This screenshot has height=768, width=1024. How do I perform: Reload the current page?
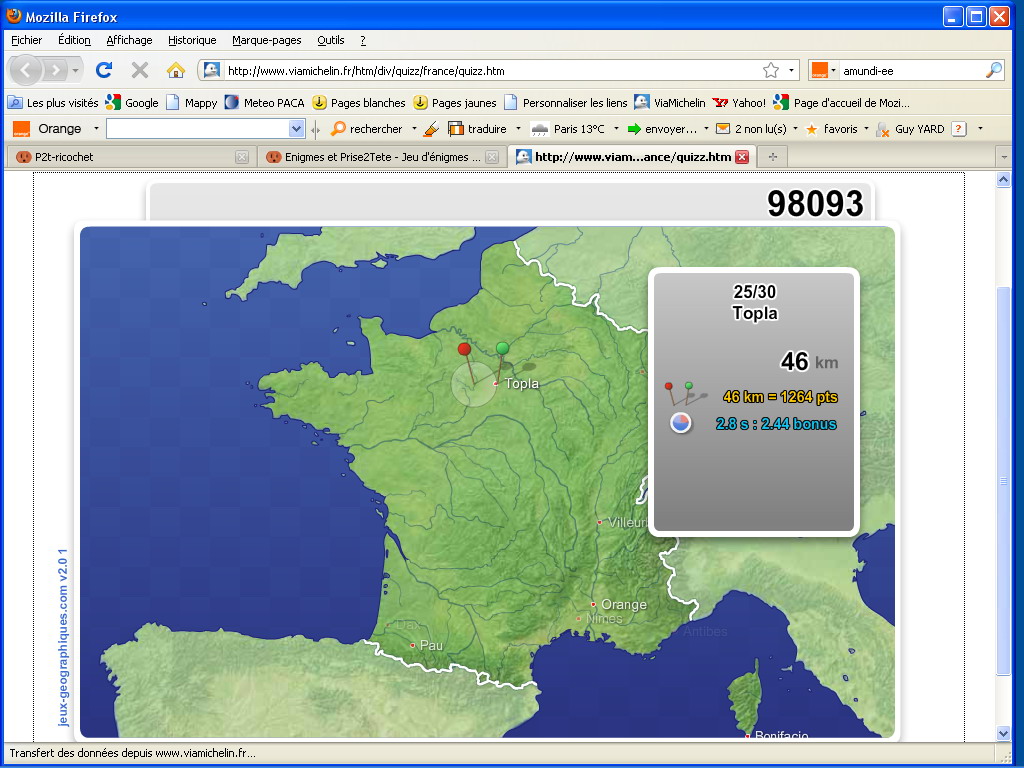pos(104,70)
